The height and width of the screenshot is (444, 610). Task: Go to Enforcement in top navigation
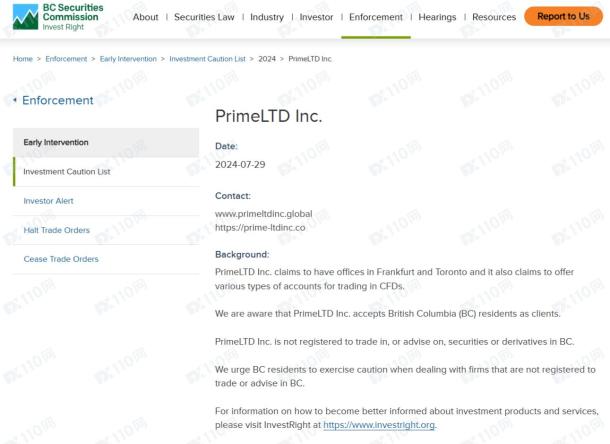coord(376,17)
